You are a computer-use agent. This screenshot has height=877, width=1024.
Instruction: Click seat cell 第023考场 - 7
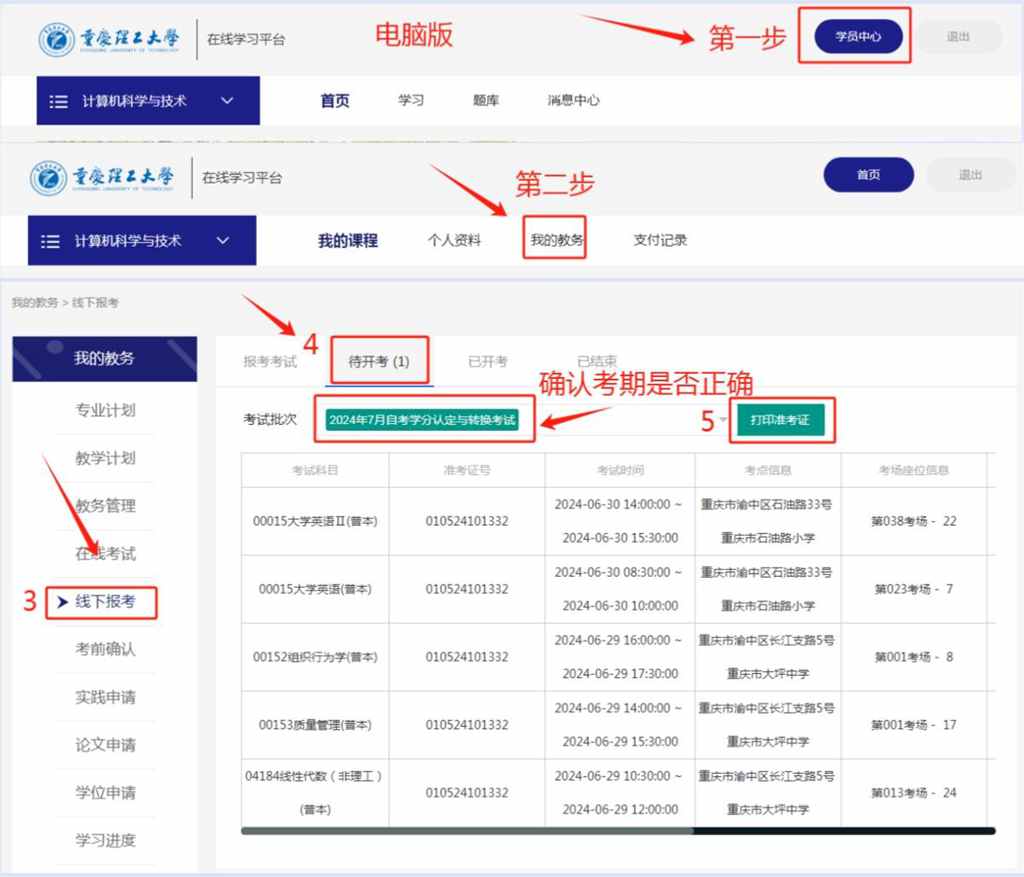[x=914, y=589]
